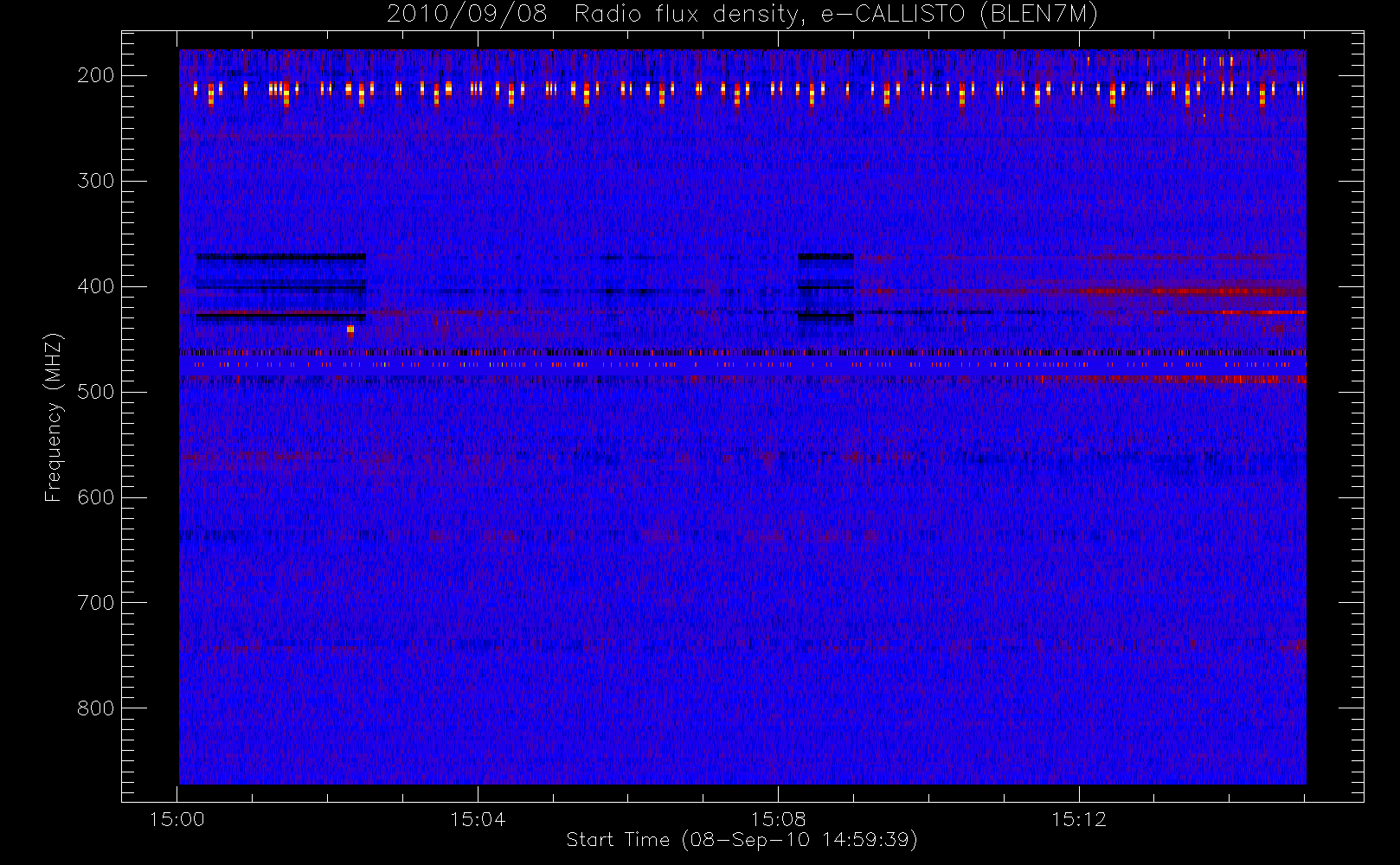Click the 400 frequency tick label
The width and height of the screenshot is (1400, 865).
96,286
